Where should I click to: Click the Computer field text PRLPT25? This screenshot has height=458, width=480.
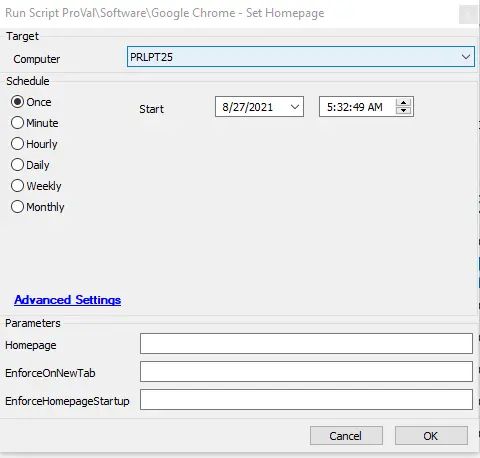click(x=151, y=57)
